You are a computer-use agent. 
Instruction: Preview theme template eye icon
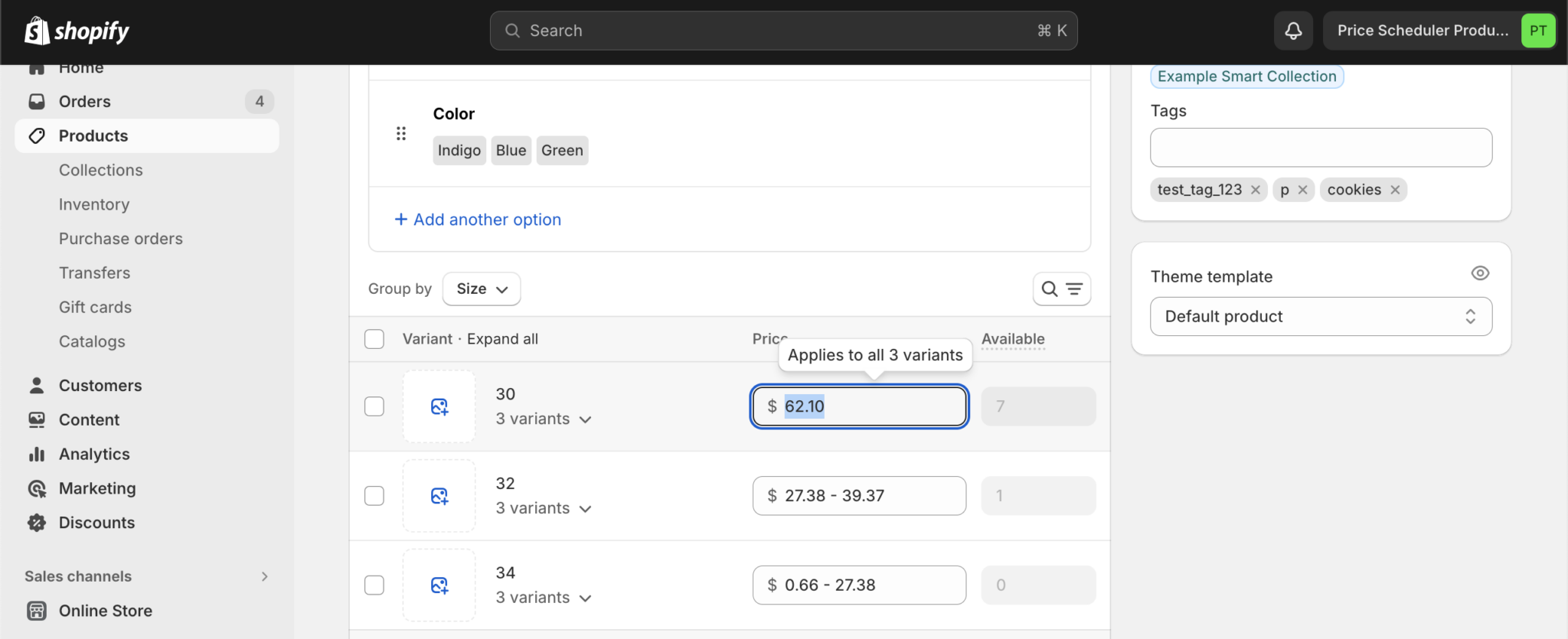click(x=1480, y=273)
